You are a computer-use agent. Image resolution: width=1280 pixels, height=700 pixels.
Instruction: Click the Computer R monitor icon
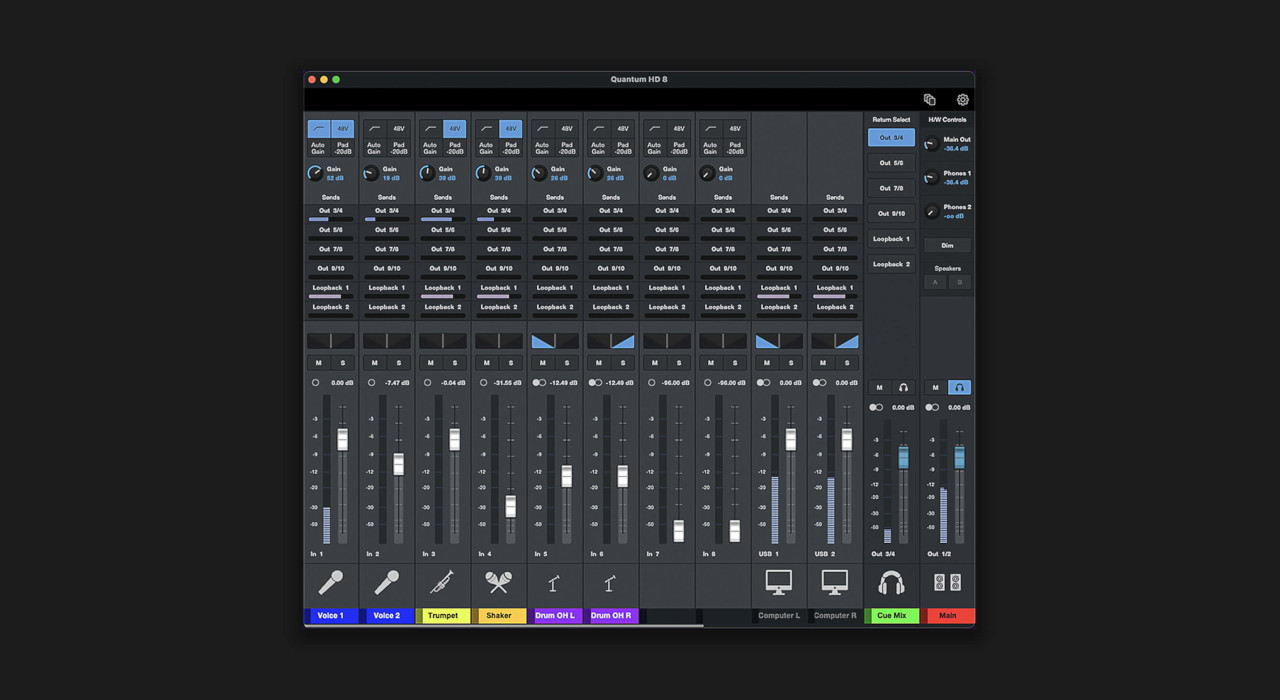834,582
